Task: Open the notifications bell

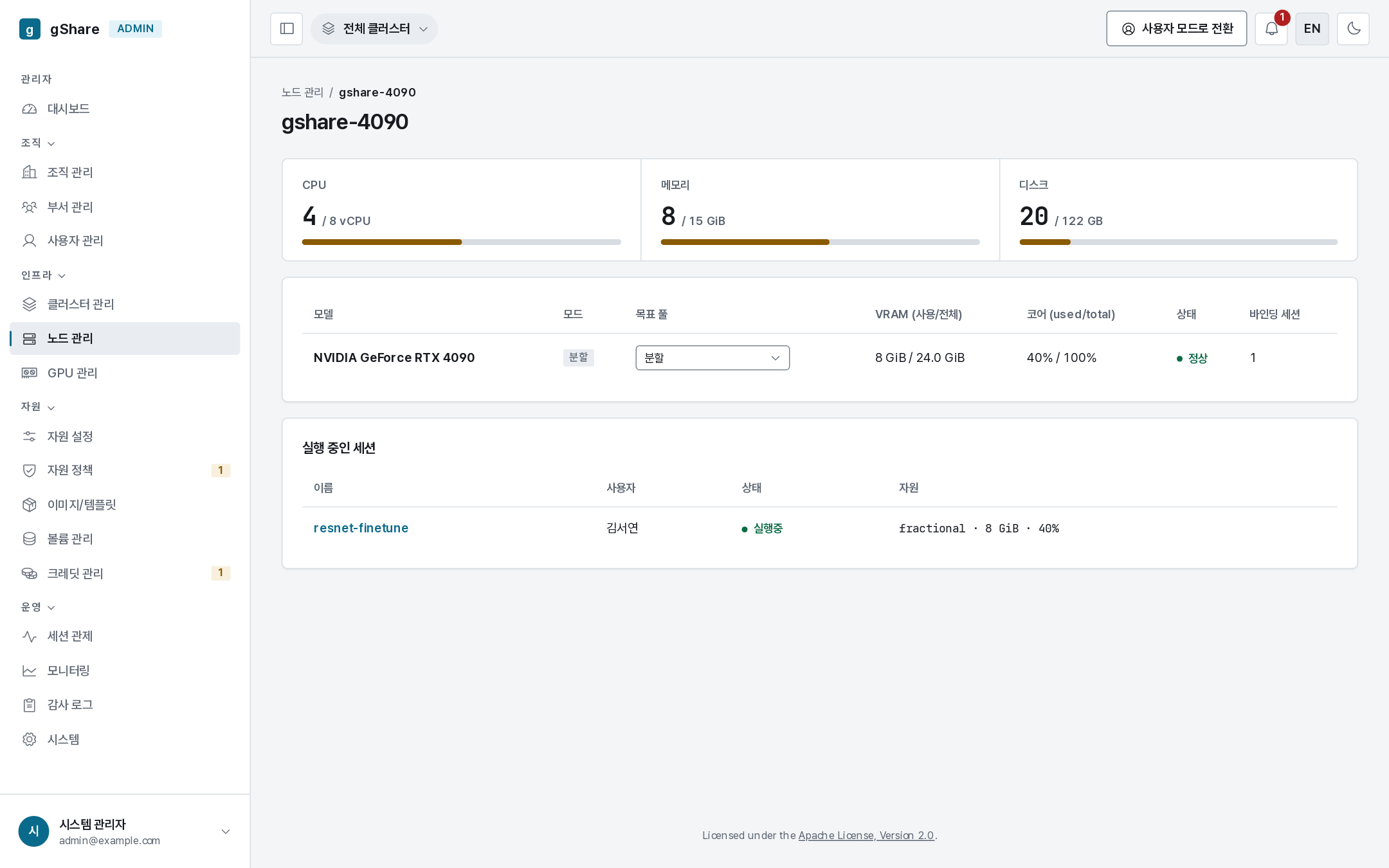Action: (1271, 29)
